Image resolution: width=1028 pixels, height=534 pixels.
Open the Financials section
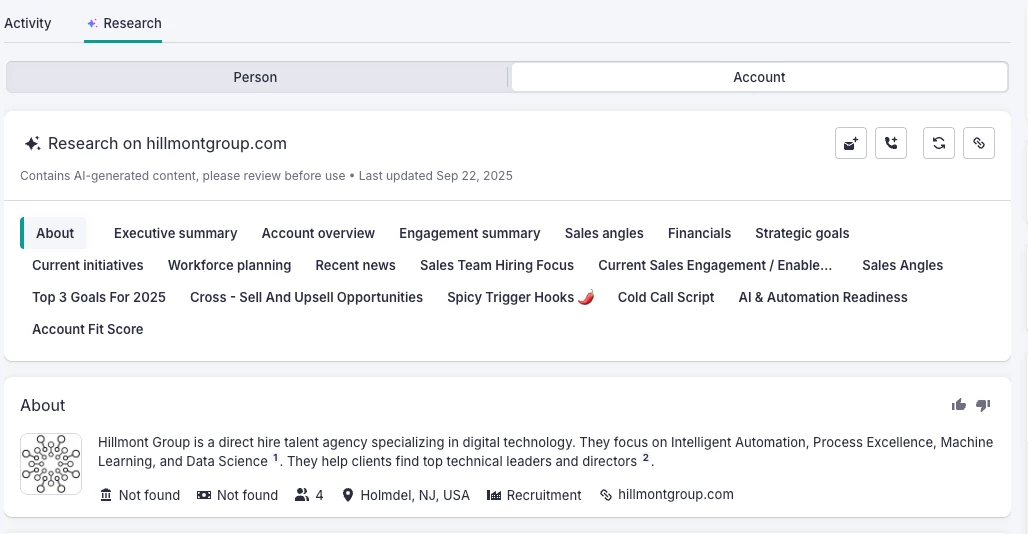699,233
